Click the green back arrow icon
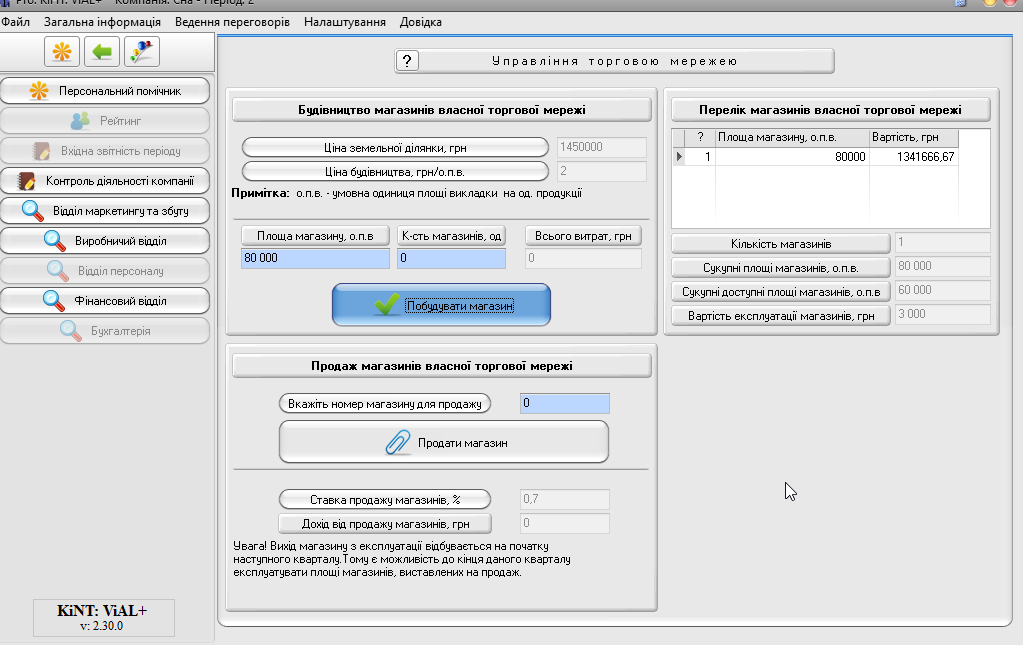 point(102,52)
